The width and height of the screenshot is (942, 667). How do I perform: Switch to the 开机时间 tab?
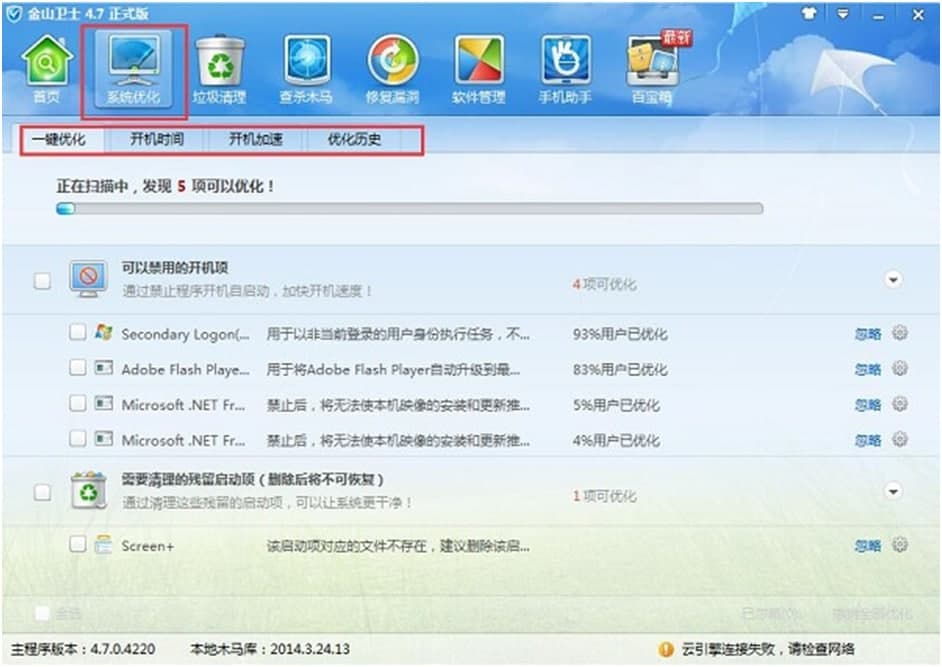pos(157,140)
